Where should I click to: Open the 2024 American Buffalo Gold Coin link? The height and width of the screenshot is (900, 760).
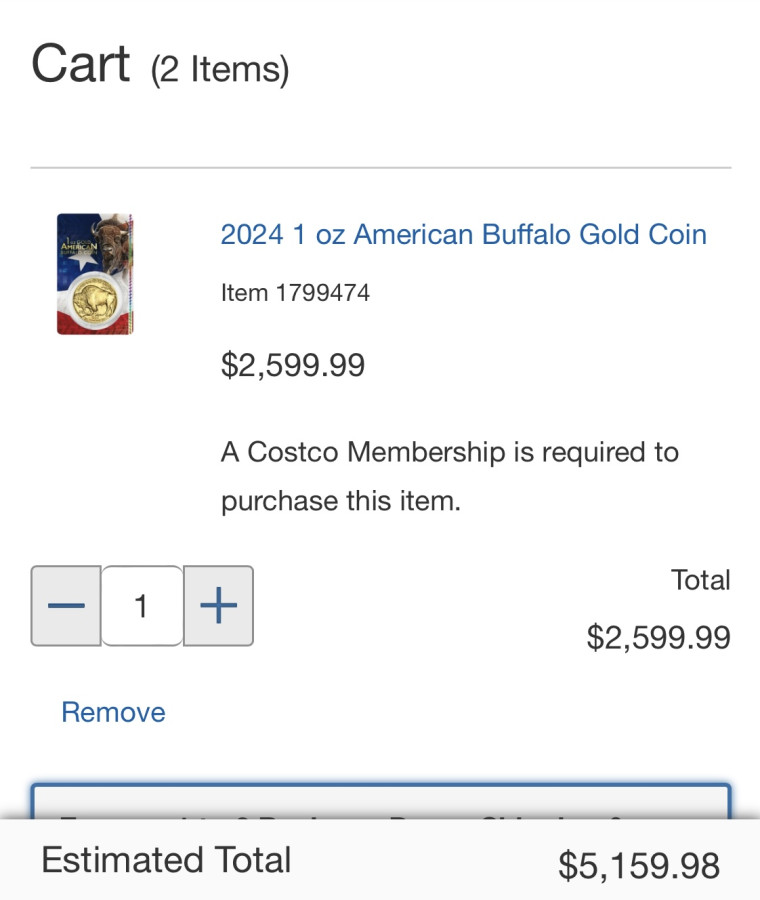pyautogui.click(x=463, y=234)
